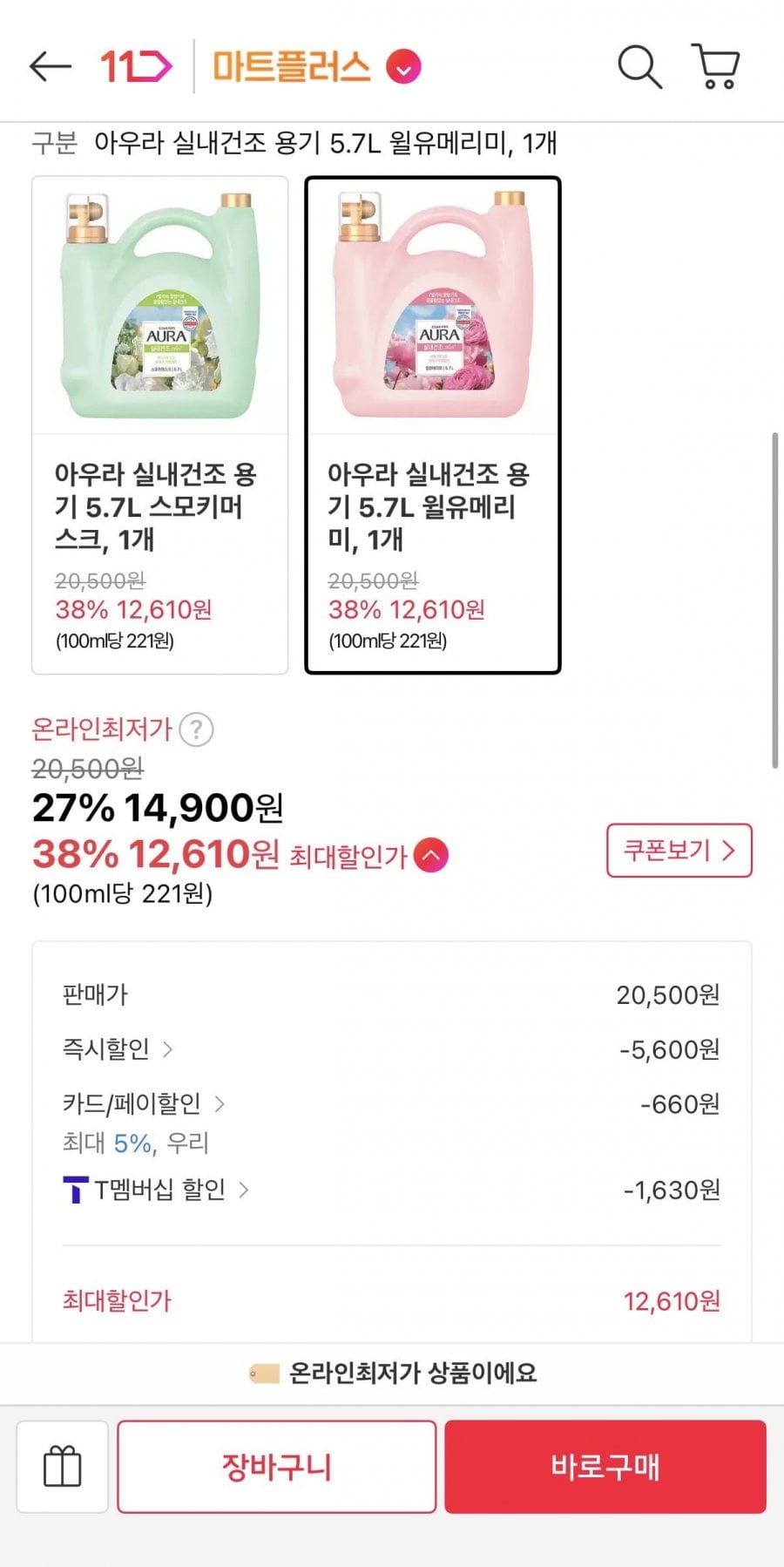Click the page scrollbar on the right
The height and width of the screenshot is (1567, 784).
tap(774, 600)
